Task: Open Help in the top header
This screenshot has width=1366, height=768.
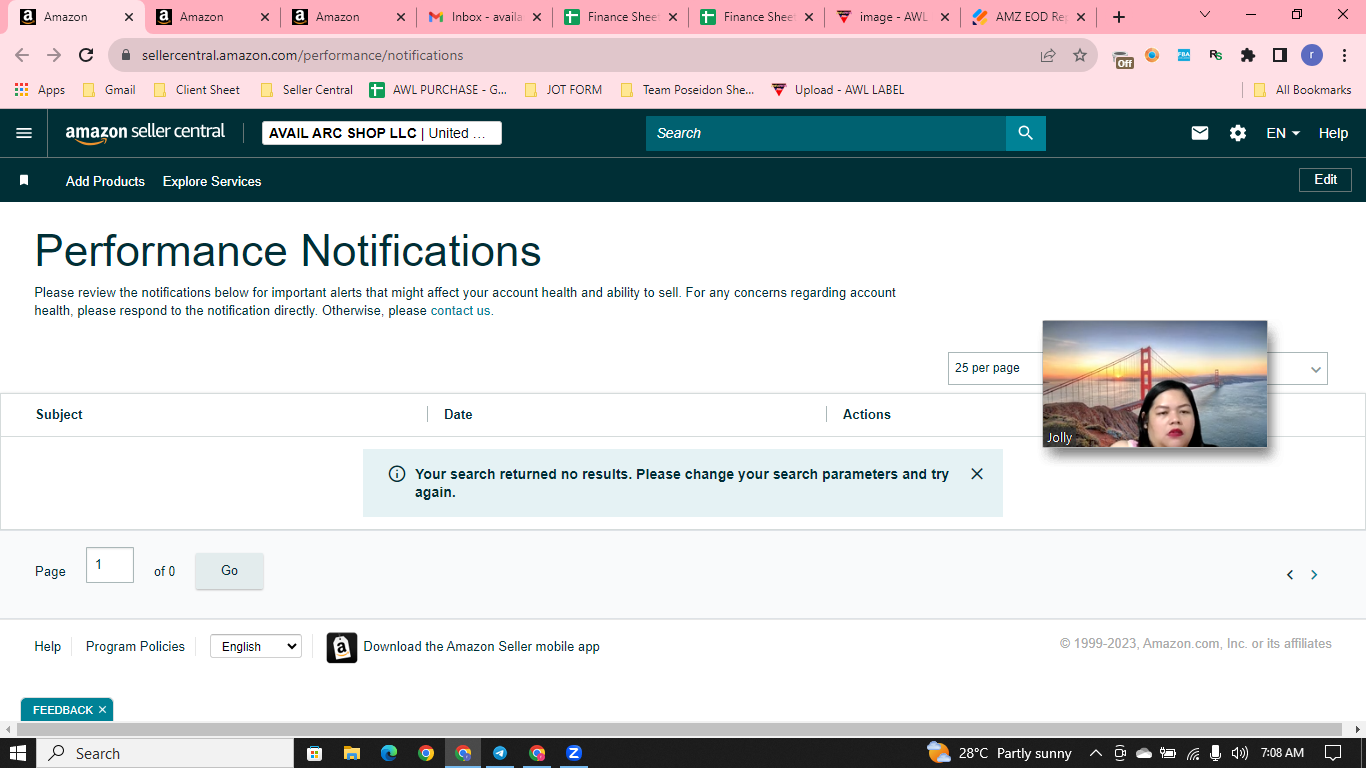Action: coord(1333,133)
